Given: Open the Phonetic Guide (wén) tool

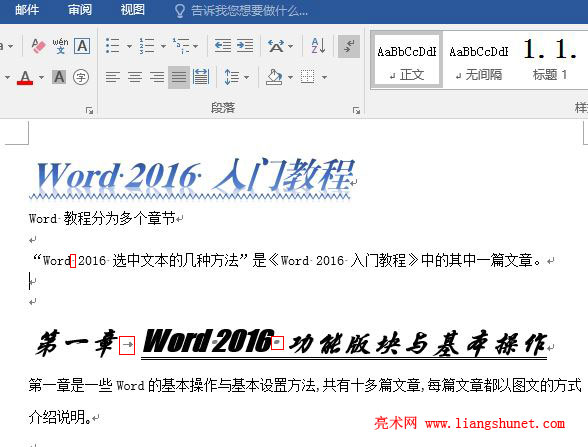Looking at the screenshot, I should tap(60, 46).
